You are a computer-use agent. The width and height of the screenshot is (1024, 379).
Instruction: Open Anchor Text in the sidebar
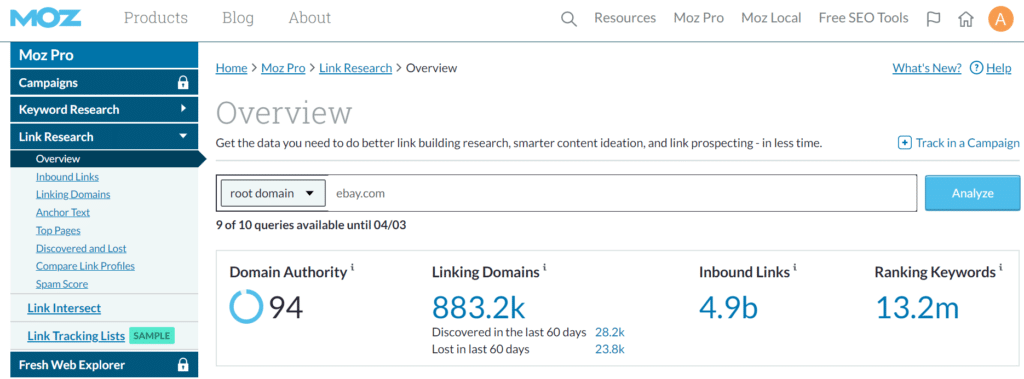[63, 212]
